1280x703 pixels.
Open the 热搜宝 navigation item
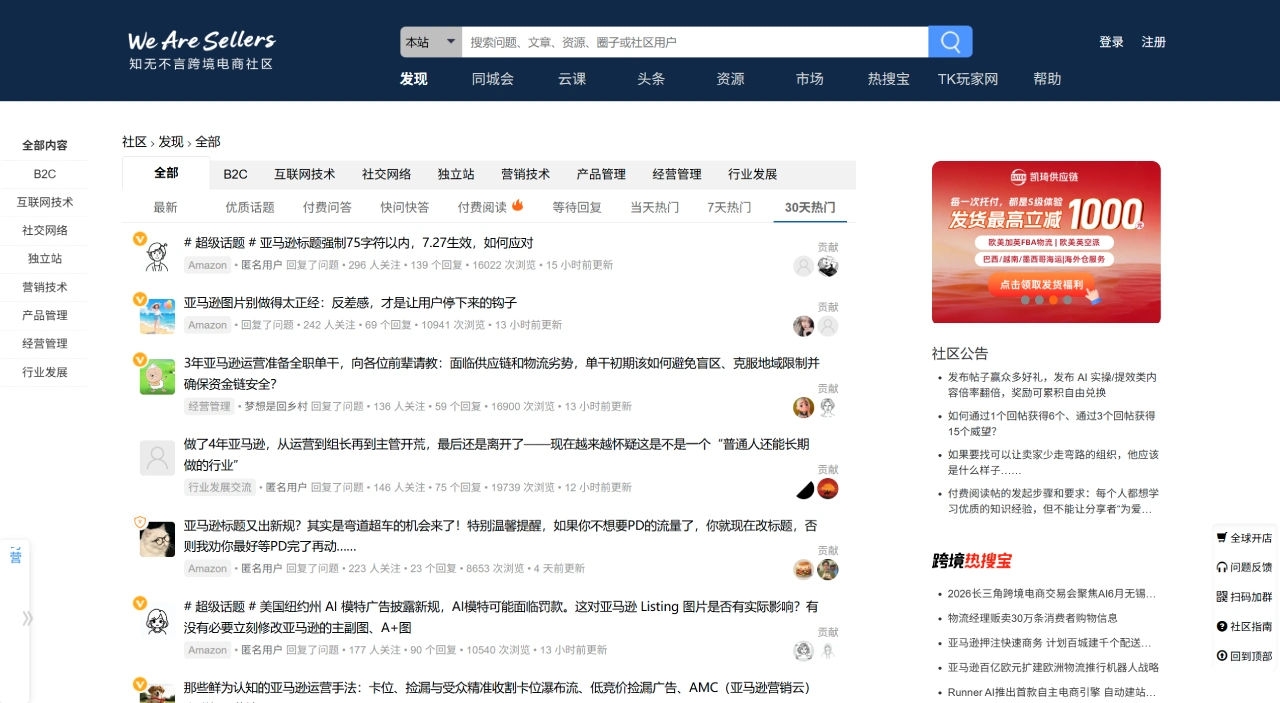coord(889,79)
